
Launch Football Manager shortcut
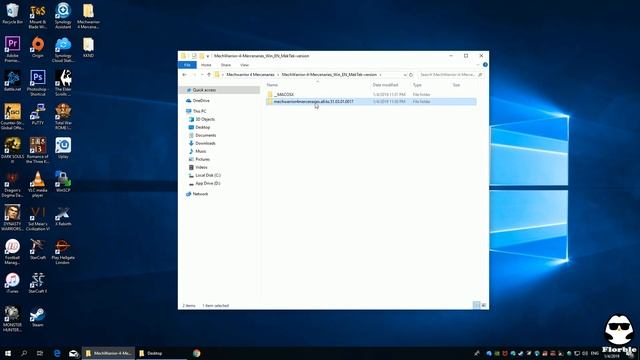coord(12,251)
